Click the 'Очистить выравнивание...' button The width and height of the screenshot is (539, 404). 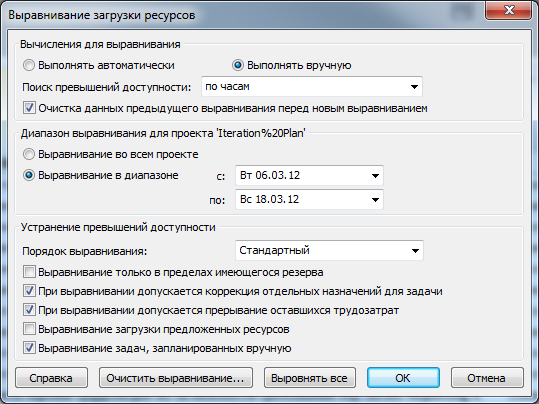click(176, 378)
